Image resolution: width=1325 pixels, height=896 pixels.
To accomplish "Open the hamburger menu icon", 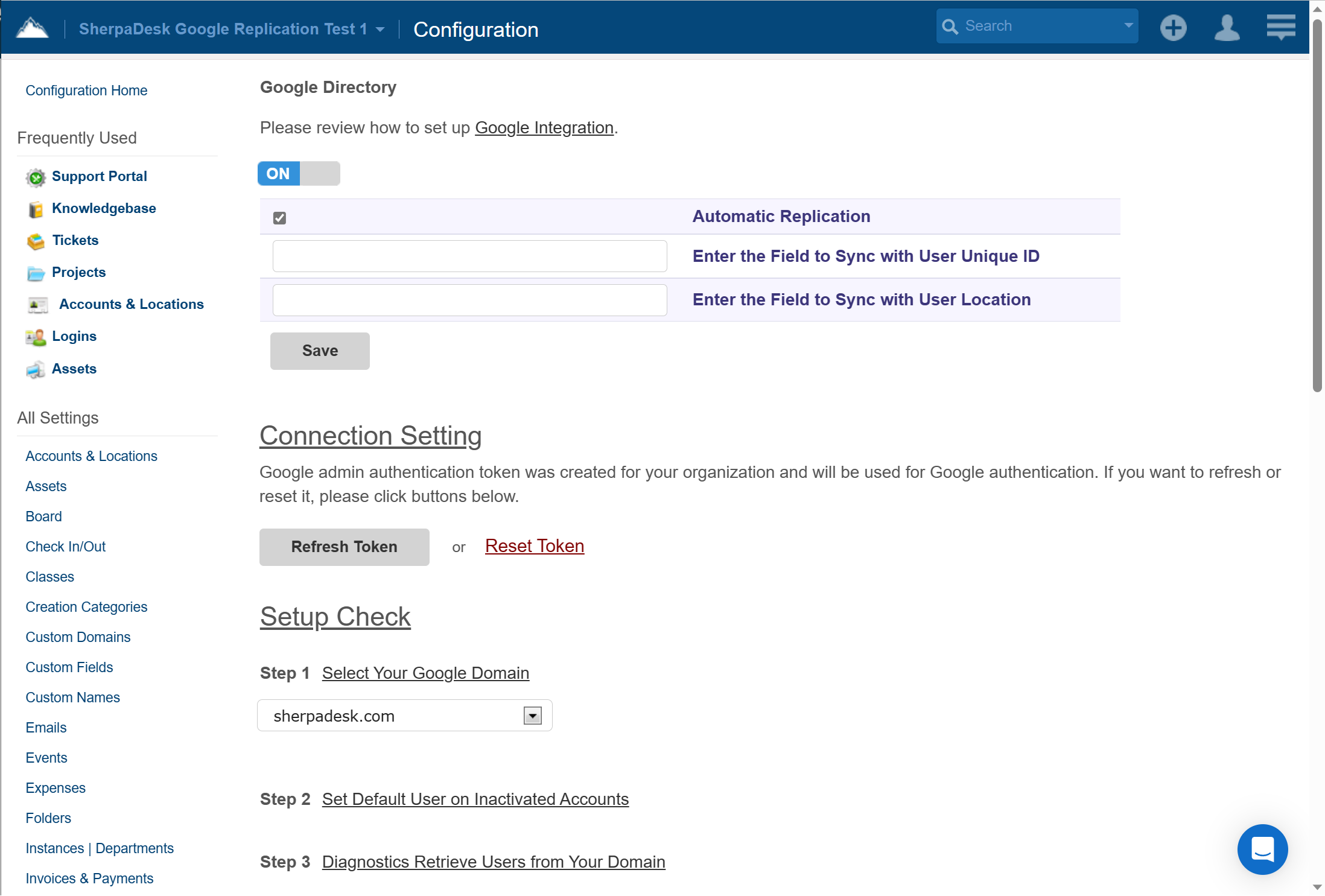I will pyautogui.click(x=1280, y=27).
